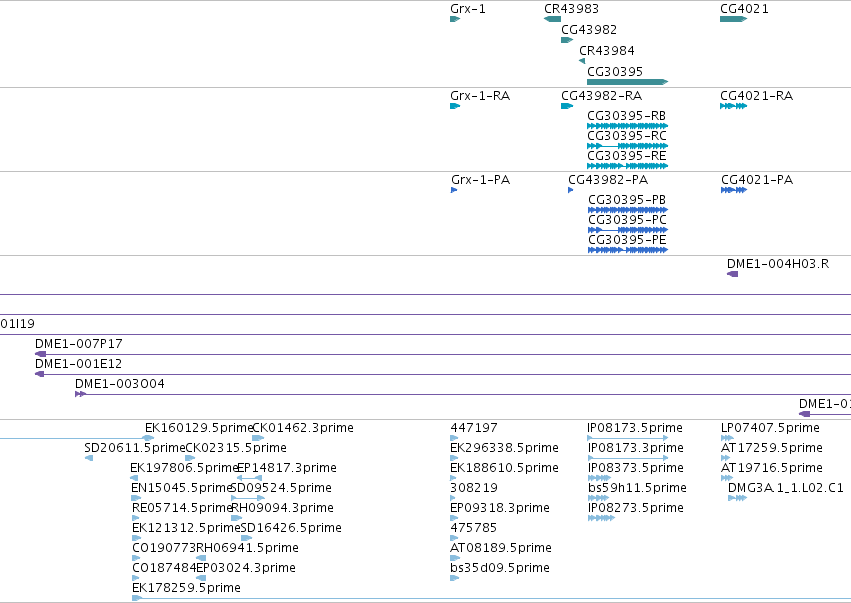Click RE05714.5prime EST label
Image resolution: width=851 pixels, height=603 pixels.
pos(182,508)
